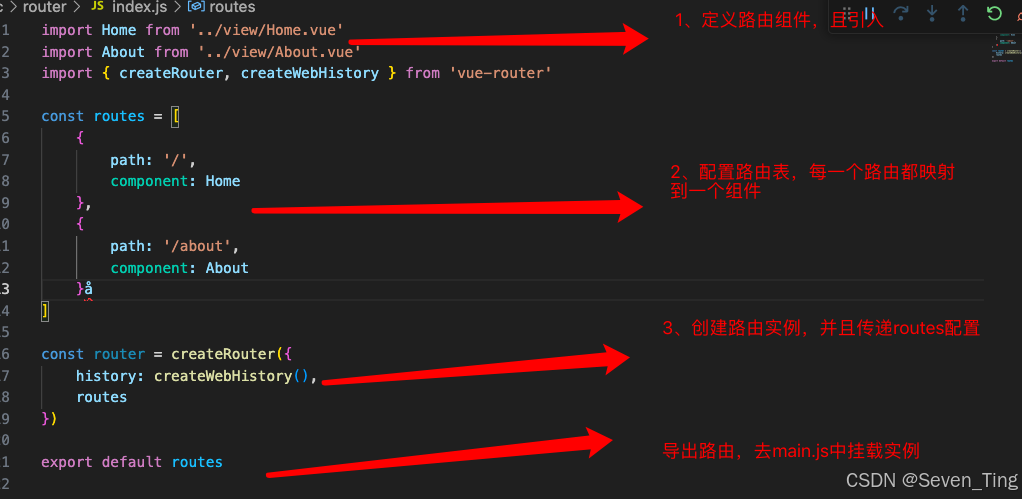The width and height of the screenshot is (1022, 499).
Task: Click the createWebHistory() call on the history line
Action: 231,377
